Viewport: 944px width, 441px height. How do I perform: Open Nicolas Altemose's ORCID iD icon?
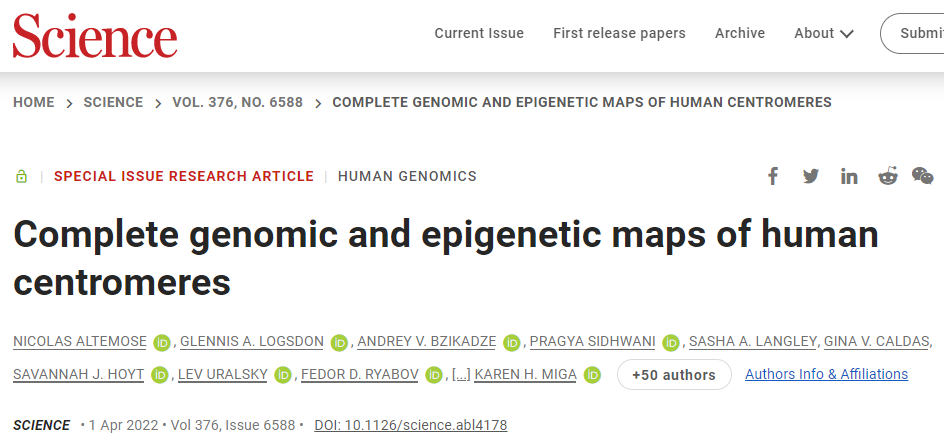pyautogui.click(x=162, y=342)
